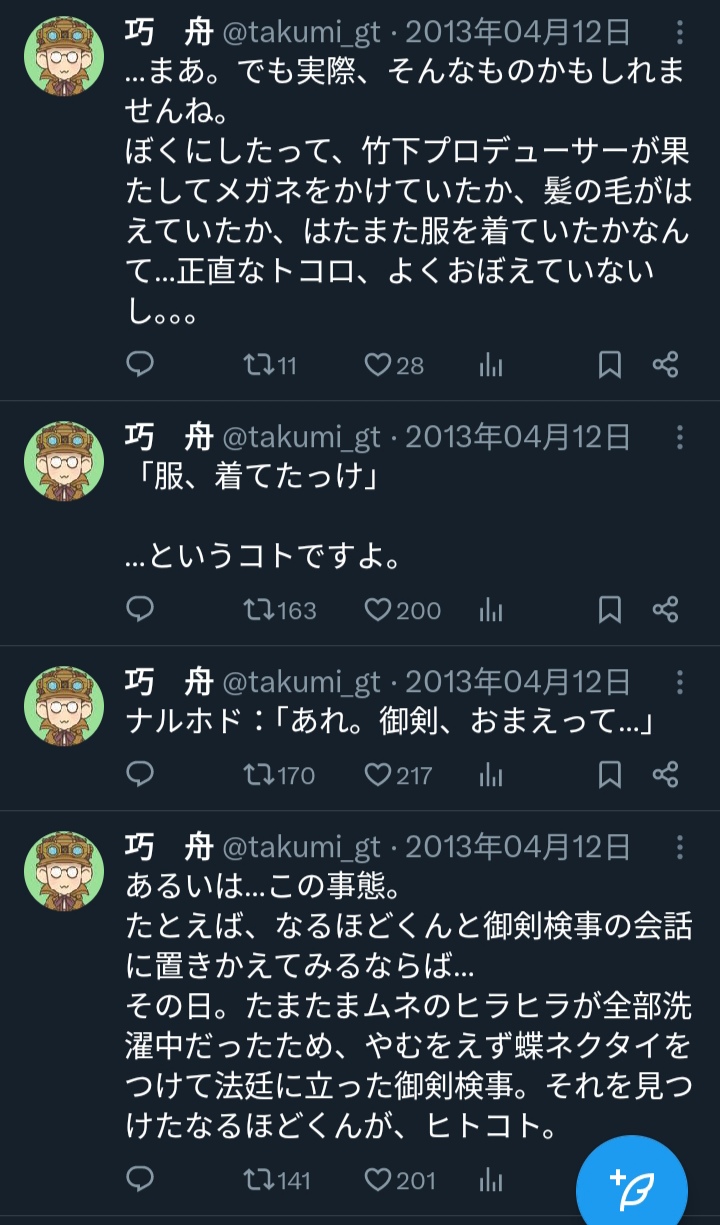Open the three-dot menu on ナルホド tweet
Viewport: 720px width, 1225px height.
click(x=680, y=683)
